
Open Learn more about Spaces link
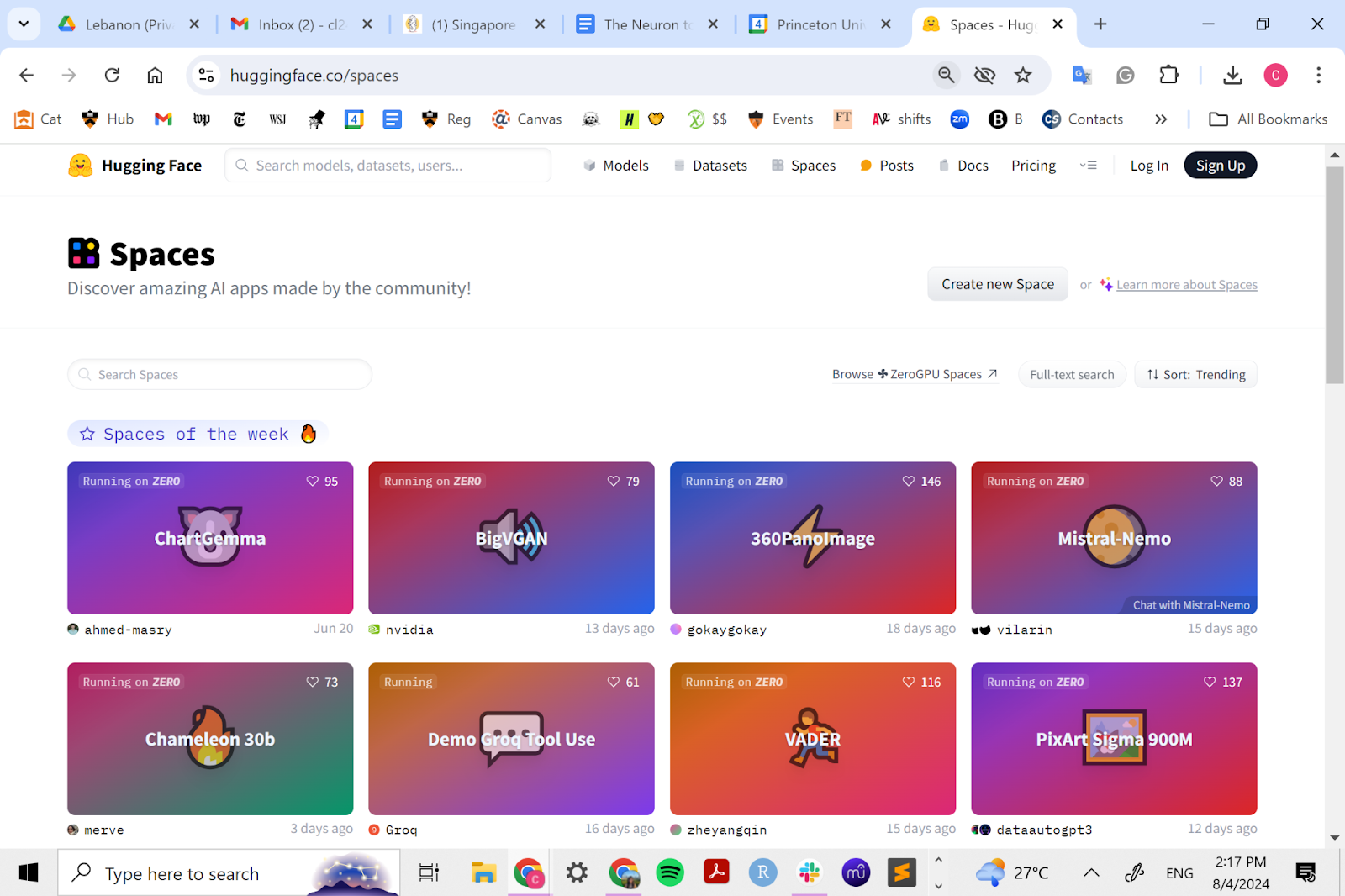1186,285
